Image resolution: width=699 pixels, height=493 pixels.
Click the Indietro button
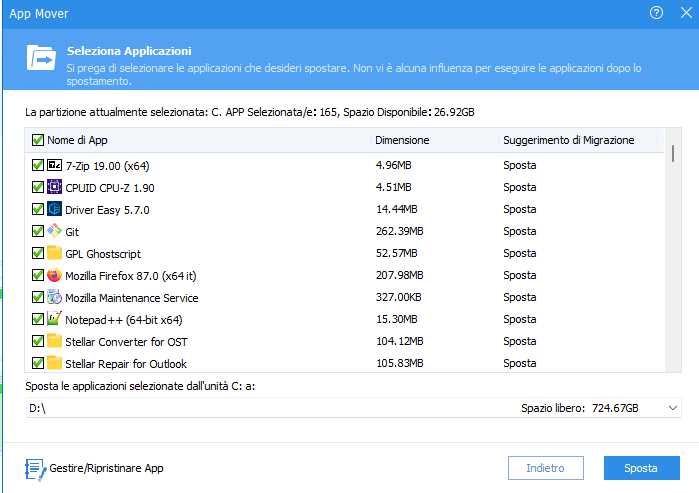[546, 468]
